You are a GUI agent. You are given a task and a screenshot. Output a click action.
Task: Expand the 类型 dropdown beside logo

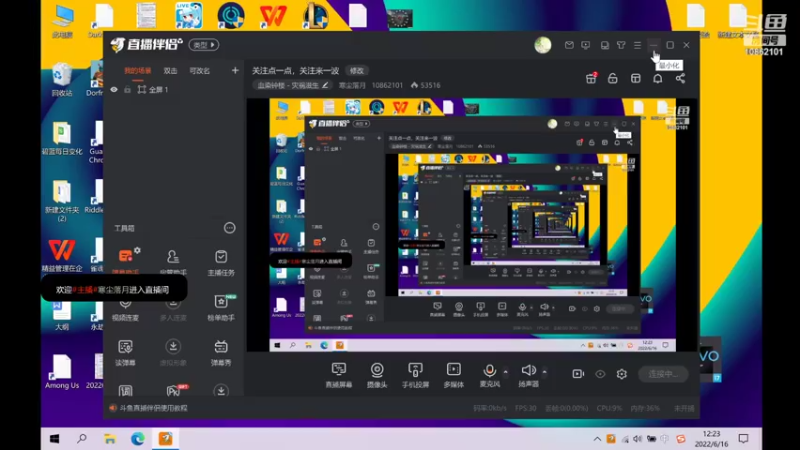click(204, 45)
